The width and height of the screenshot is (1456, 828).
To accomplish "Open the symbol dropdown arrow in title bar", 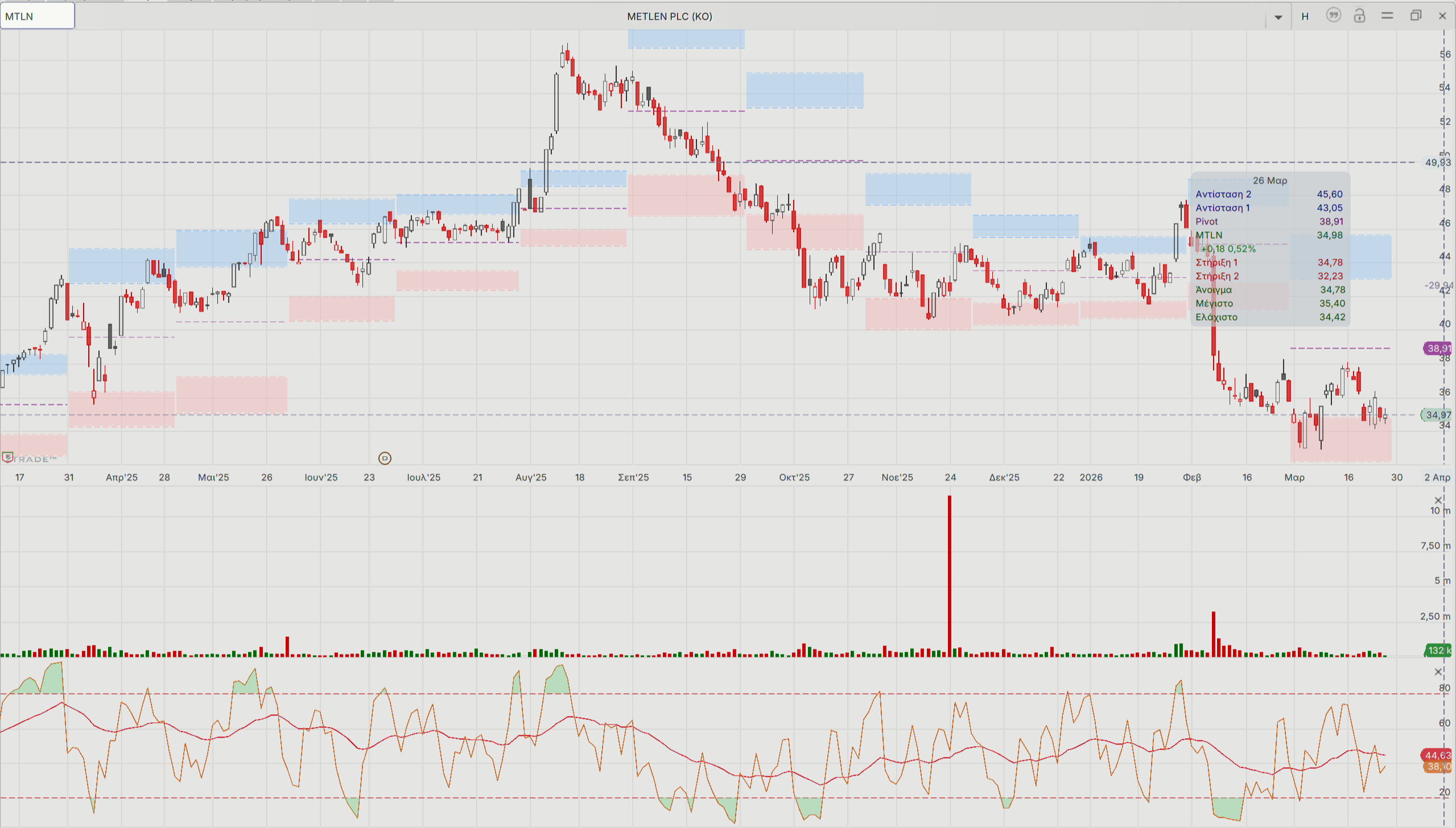I will (1278, 16).
